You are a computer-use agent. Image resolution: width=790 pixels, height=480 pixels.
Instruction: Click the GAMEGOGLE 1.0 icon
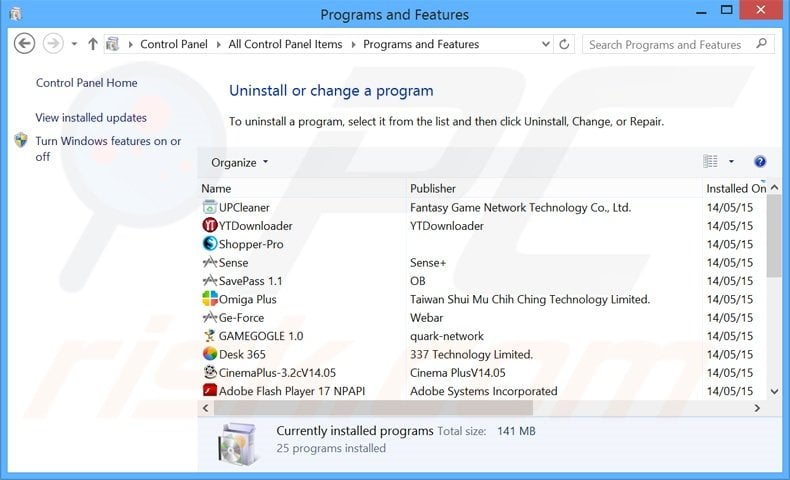[x=209, y=335]
